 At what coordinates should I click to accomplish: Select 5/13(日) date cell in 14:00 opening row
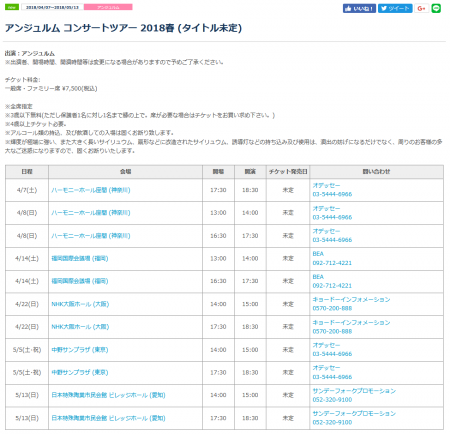coord(27,395)
